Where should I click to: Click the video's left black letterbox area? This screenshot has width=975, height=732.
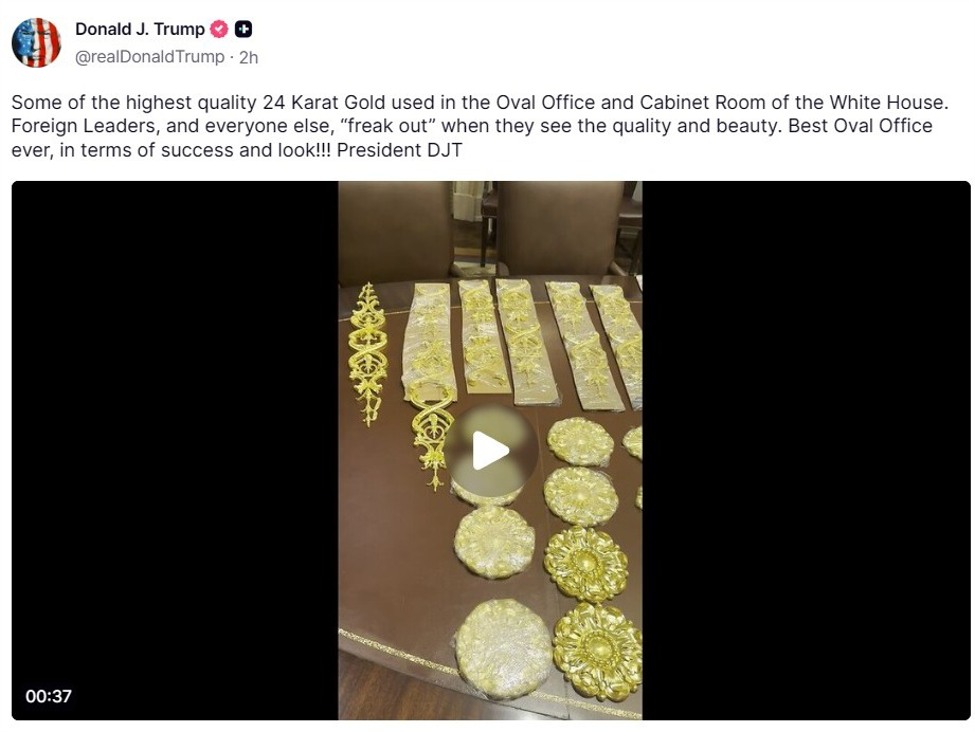pos(175,450)
